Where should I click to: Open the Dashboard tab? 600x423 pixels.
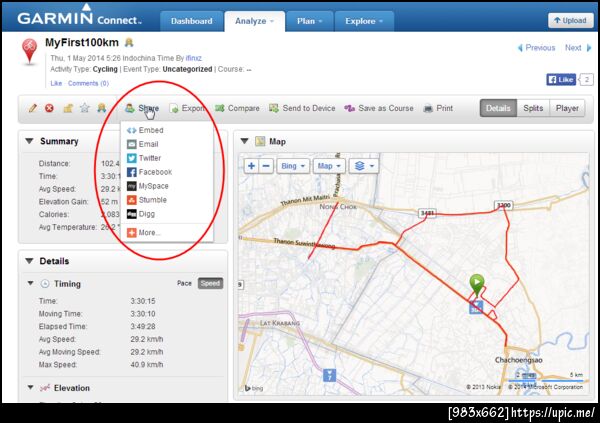pos(191,21)
